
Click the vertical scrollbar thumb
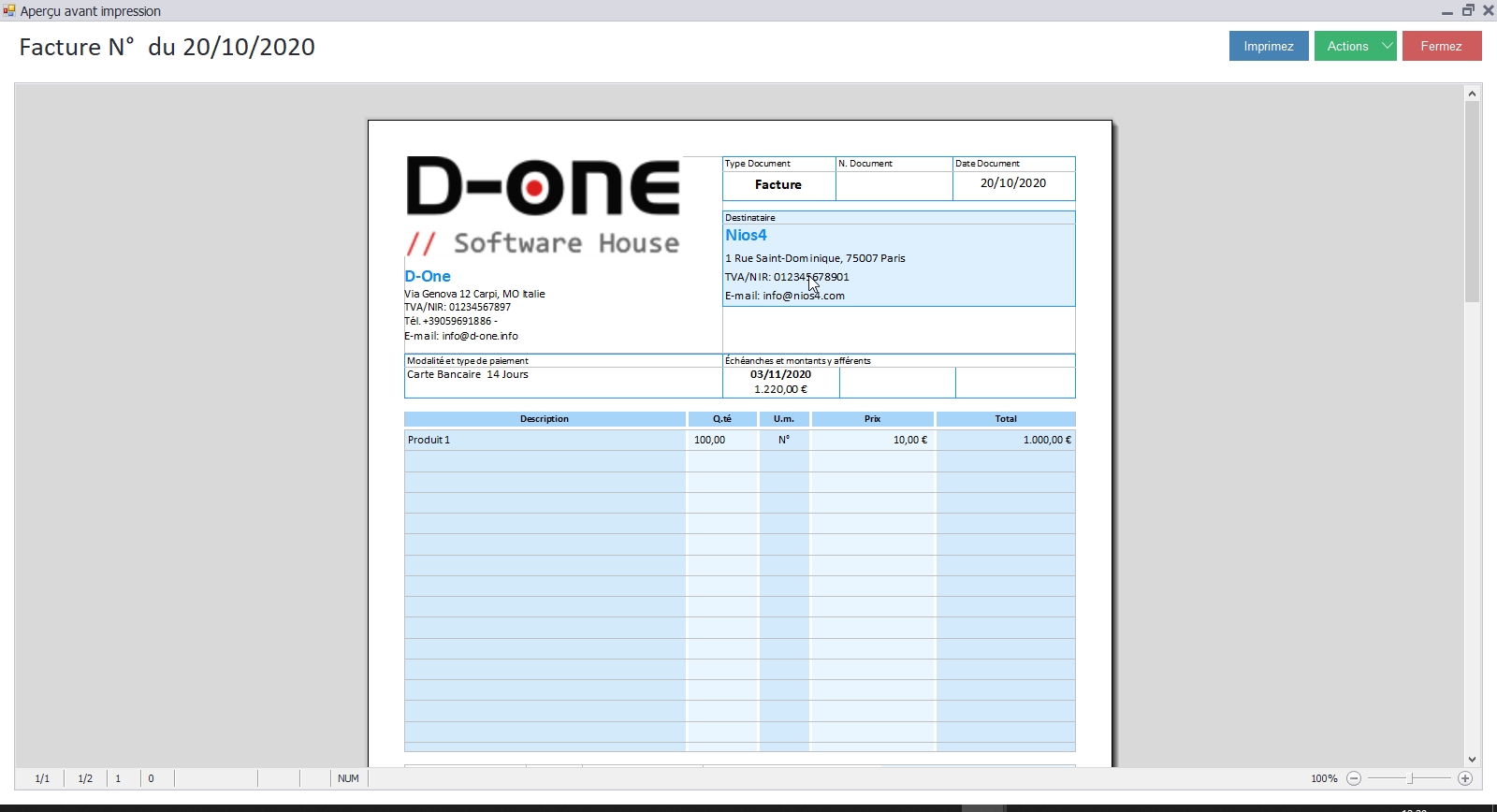point(1472,201)
